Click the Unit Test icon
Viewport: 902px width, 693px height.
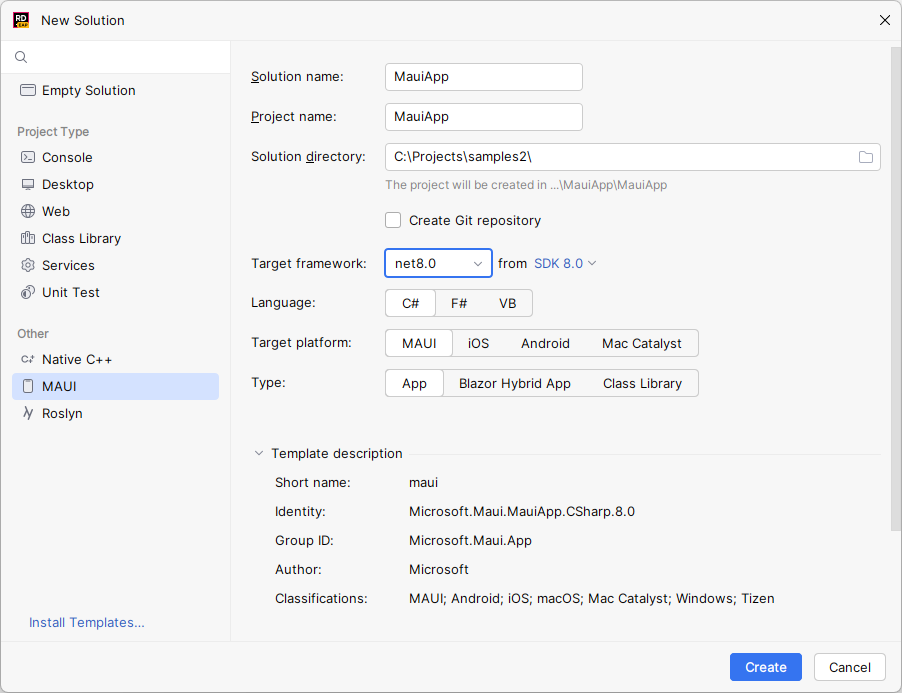pyautogui.click(x=30, y=292)
